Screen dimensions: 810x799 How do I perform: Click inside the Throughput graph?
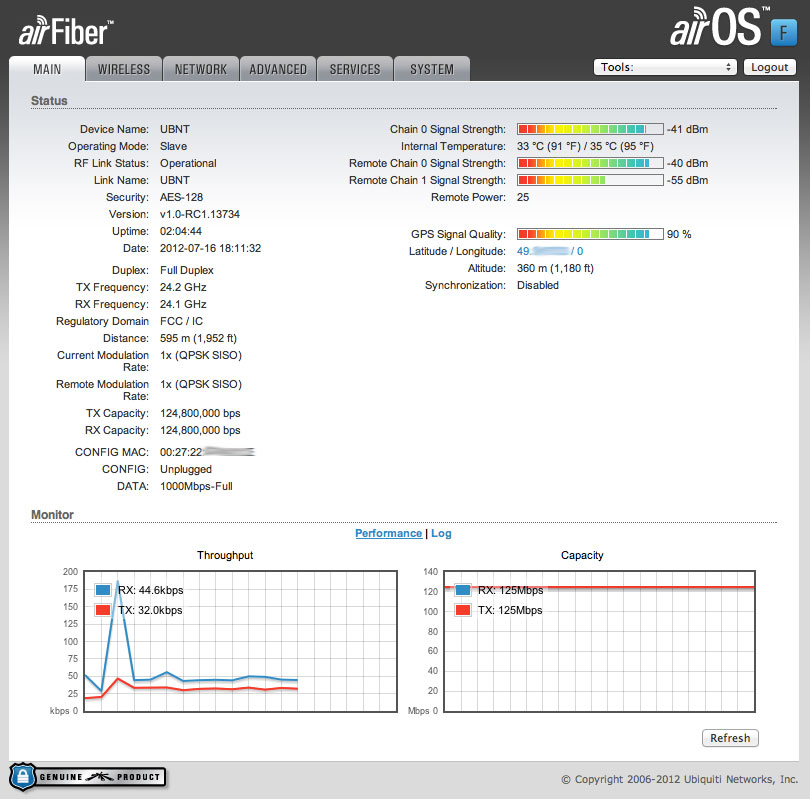click(240, 641)
